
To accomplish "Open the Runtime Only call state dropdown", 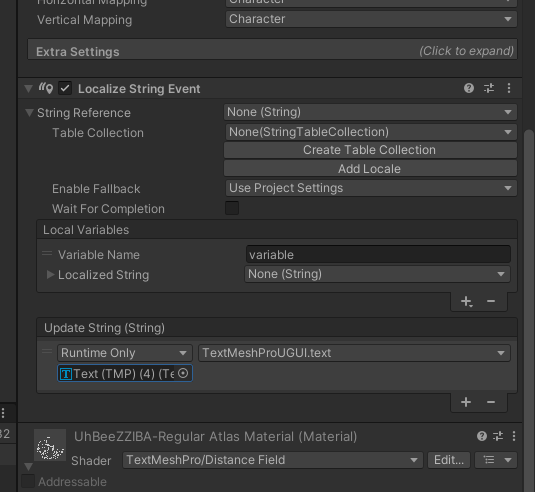I will (x=125, y=353).
